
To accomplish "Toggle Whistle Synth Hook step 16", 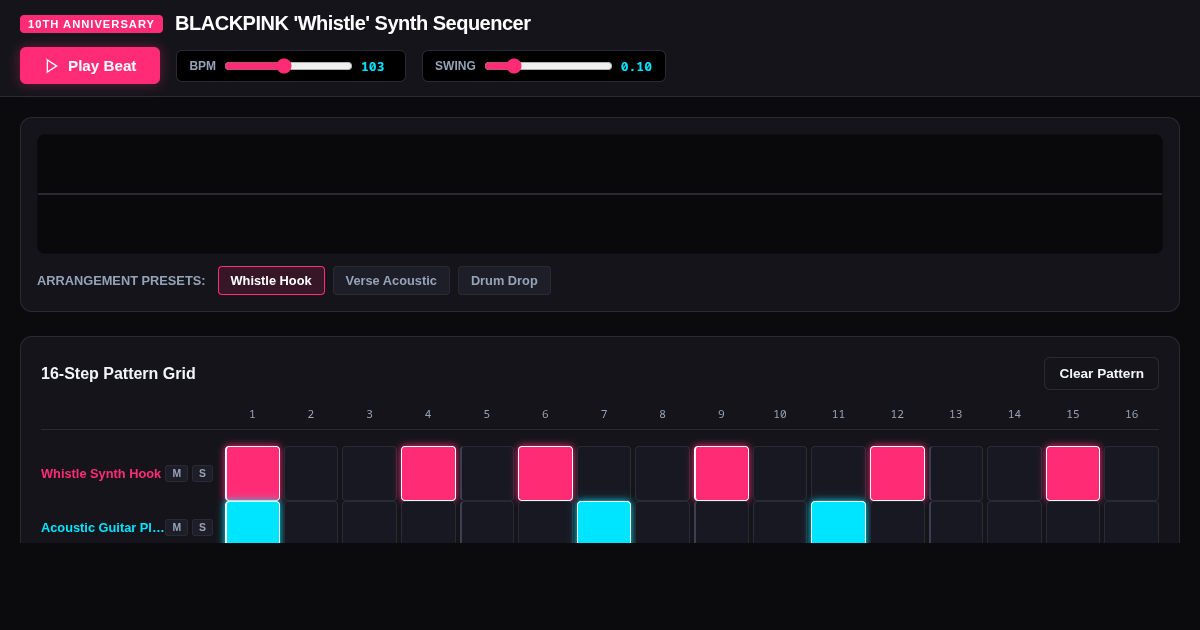I will [1131, 473].
